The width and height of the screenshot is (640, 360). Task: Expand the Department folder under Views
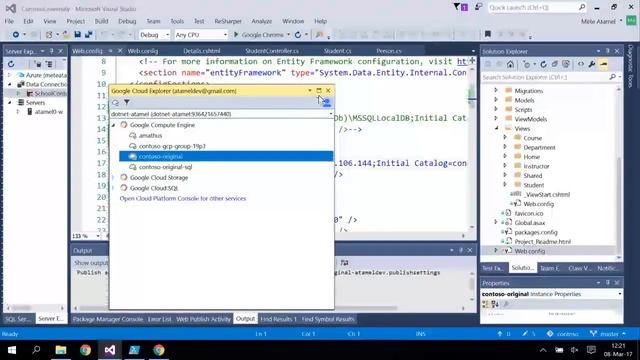tap(505, 147)
